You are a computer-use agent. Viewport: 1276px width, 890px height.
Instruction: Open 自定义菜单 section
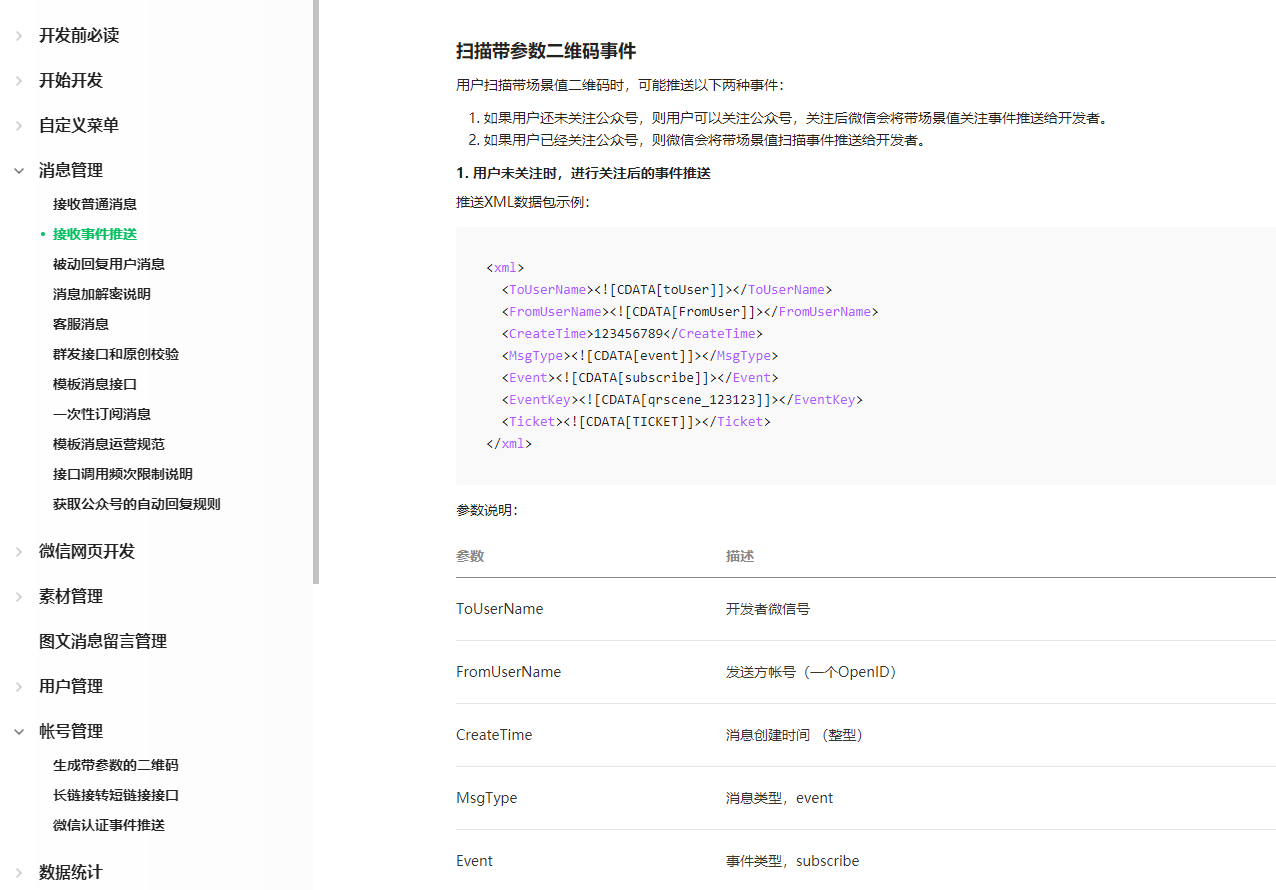(x=79, y=126)
